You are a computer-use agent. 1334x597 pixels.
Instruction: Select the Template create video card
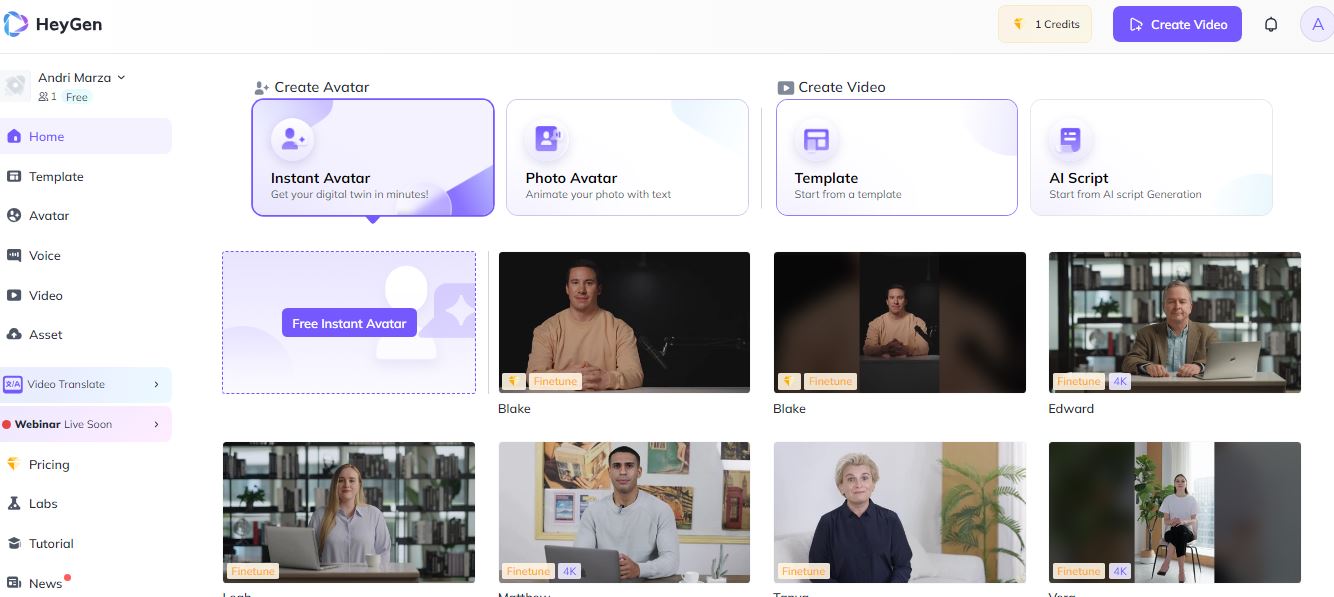pyautogui.click(x=897, y=157)
